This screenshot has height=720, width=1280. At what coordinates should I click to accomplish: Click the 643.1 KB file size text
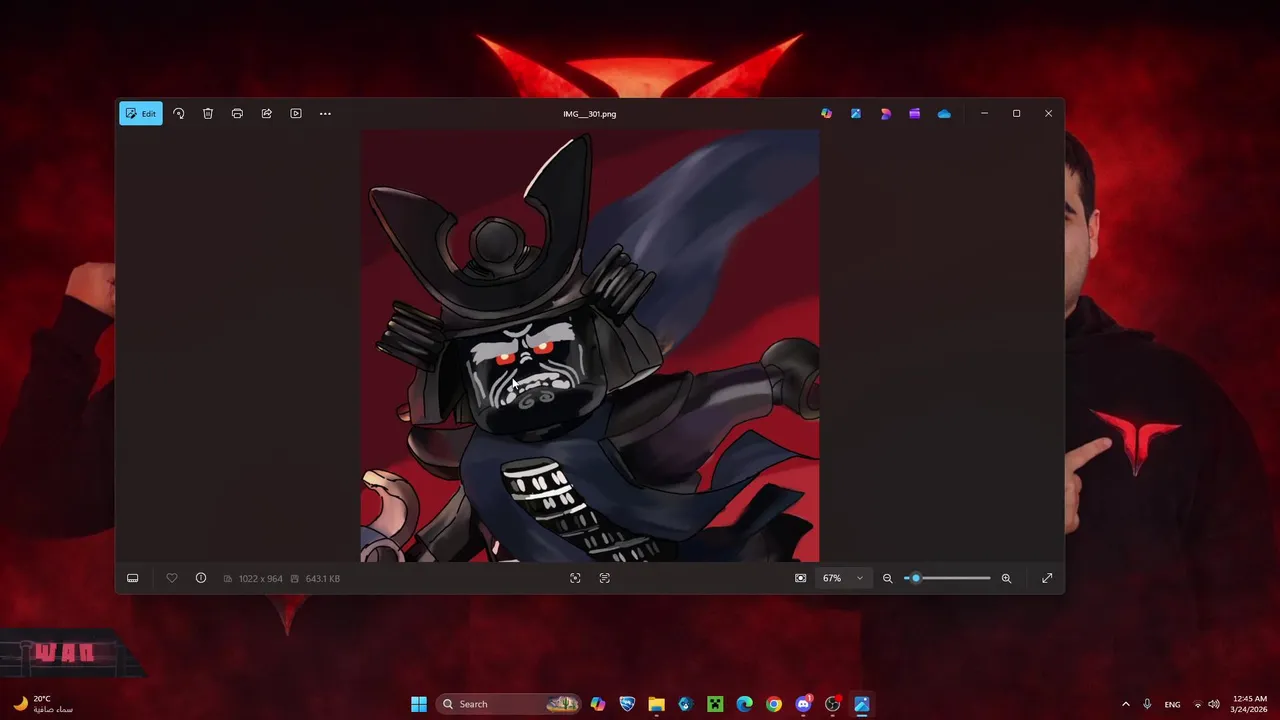(x=322, y=579)
